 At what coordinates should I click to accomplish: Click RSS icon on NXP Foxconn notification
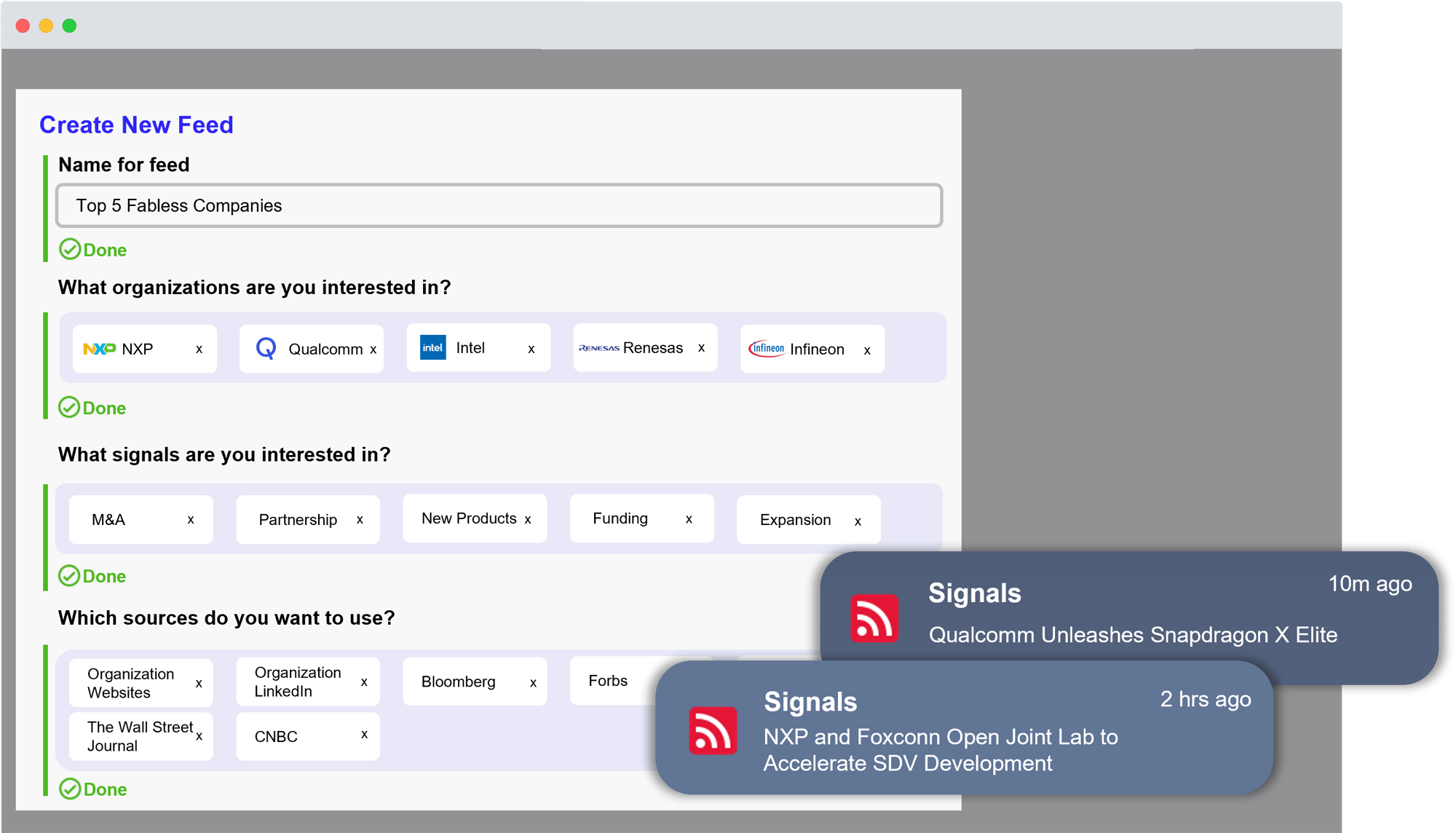(713, 730)
